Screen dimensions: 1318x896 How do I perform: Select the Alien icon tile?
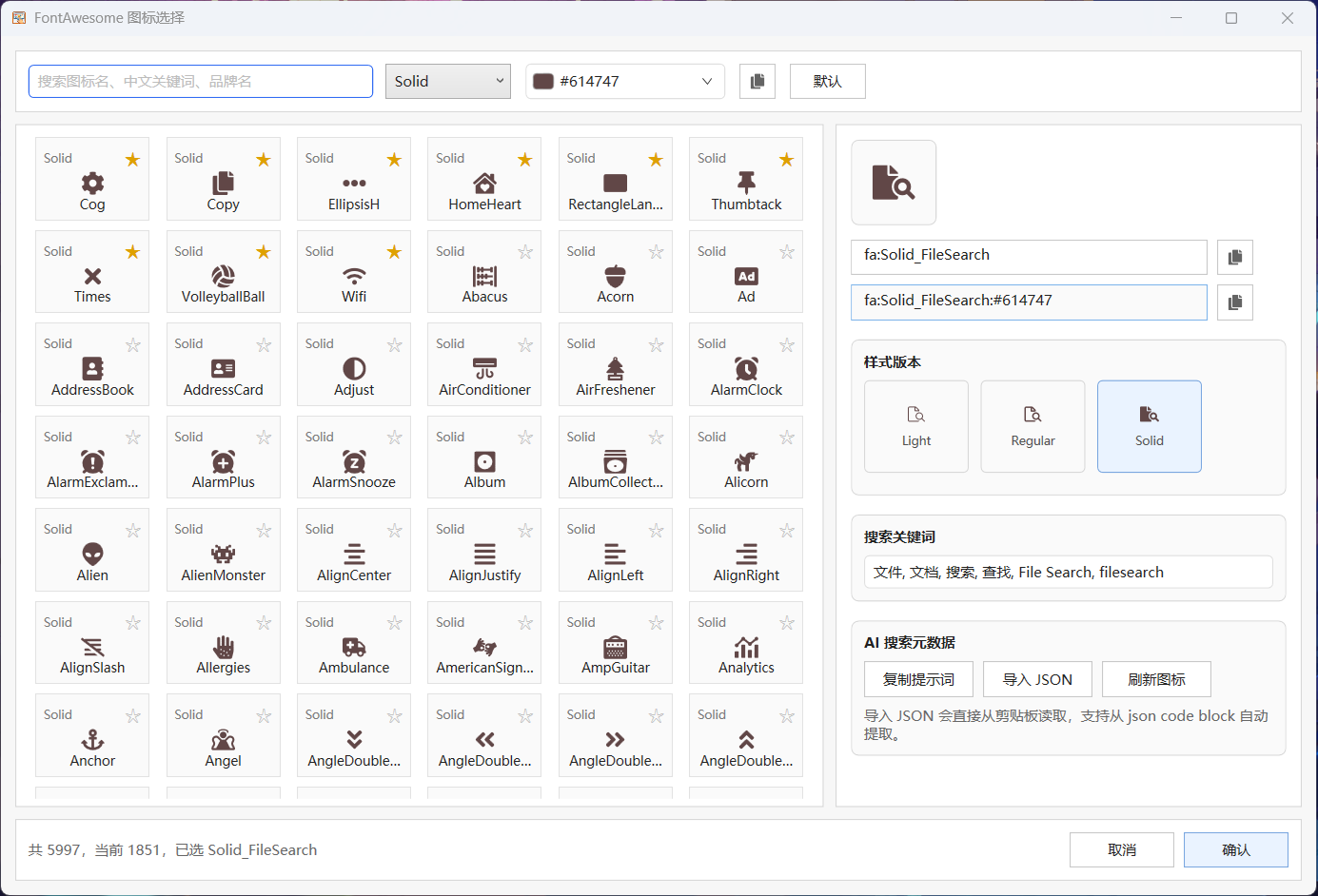(x=92, y=550)
